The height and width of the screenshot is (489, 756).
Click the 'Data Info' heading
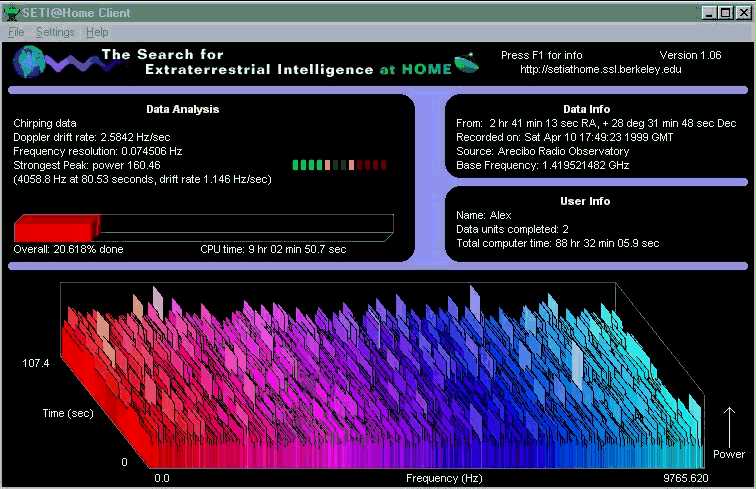(586, 109)
